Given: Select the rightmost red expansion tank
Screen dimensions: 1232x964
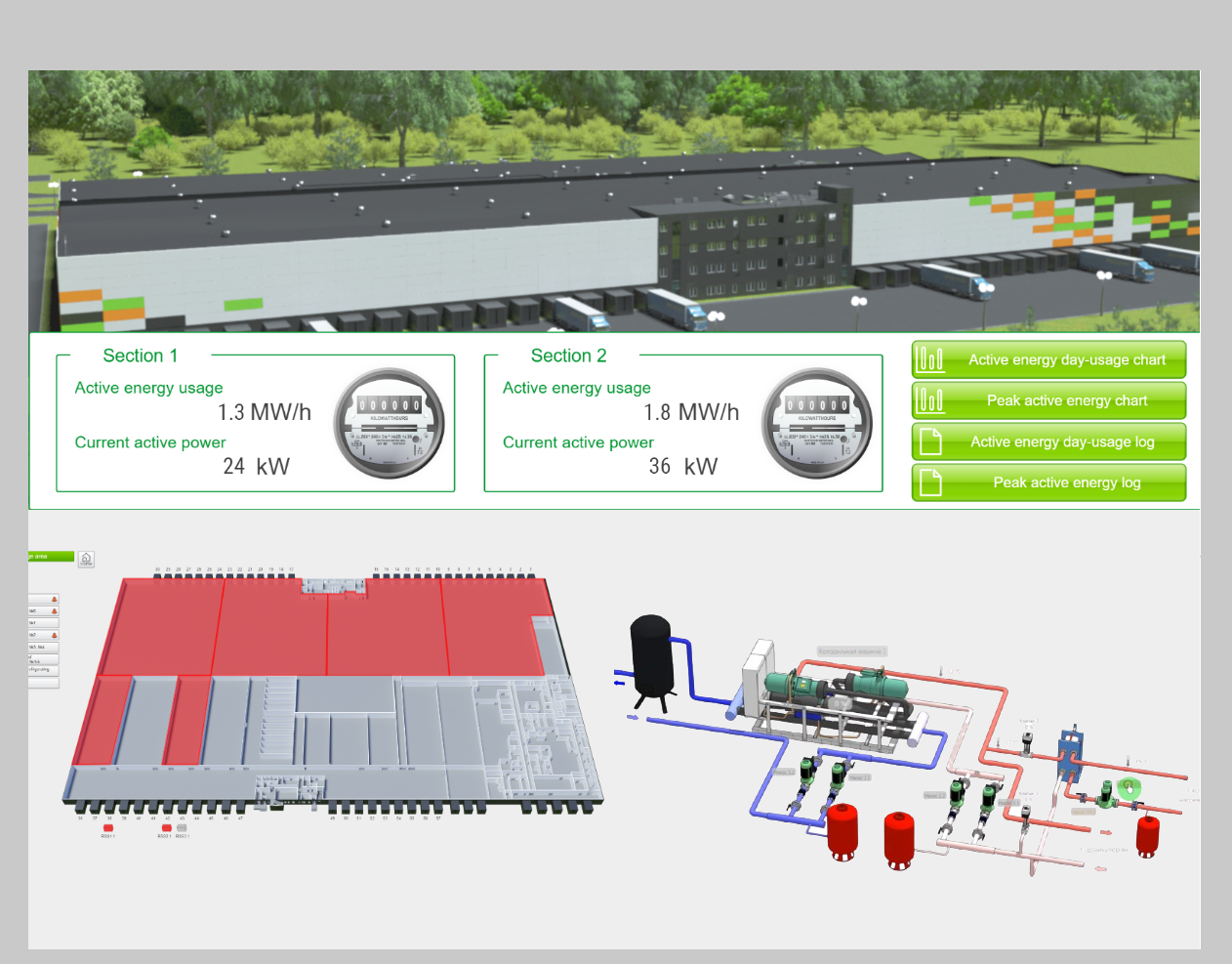Looking at the screenshot, I should point(1148,837).
